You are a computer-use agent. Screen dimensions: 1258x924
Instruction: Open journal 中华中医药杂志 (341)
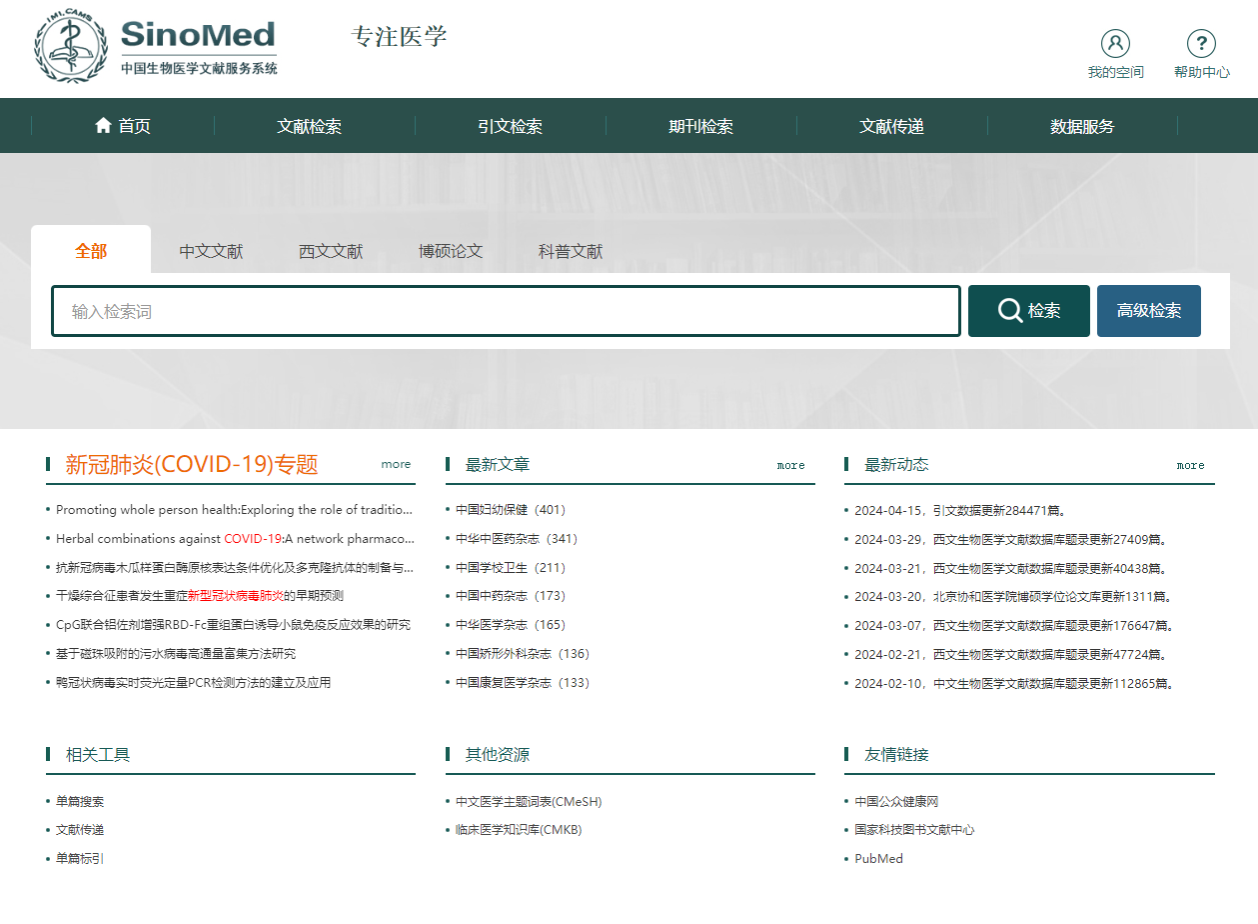(x=516, y=538)
